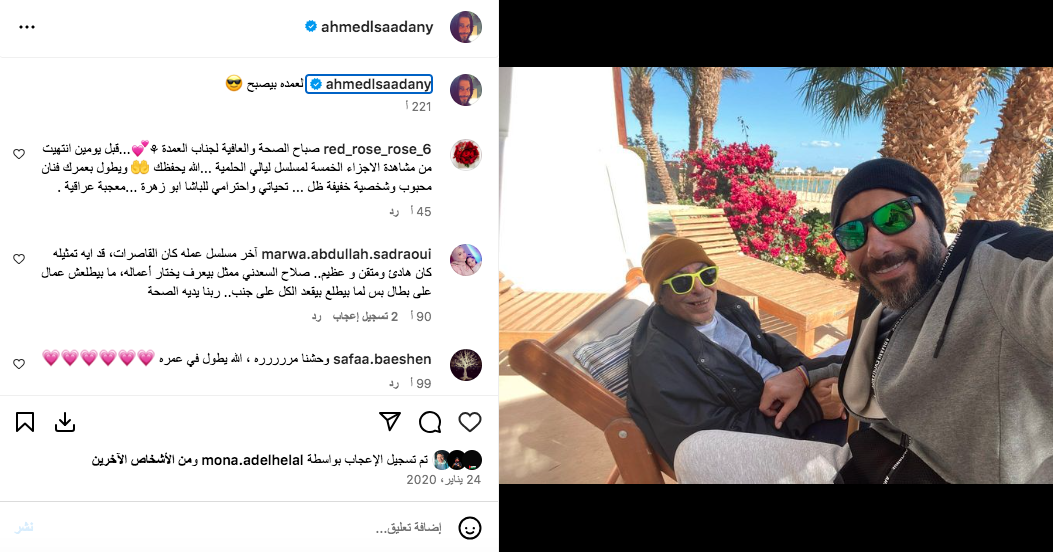This screenshot has width=1053, height=552.
Task: Reply to safaa.baeshen comment
Action: tap(394, 383)
